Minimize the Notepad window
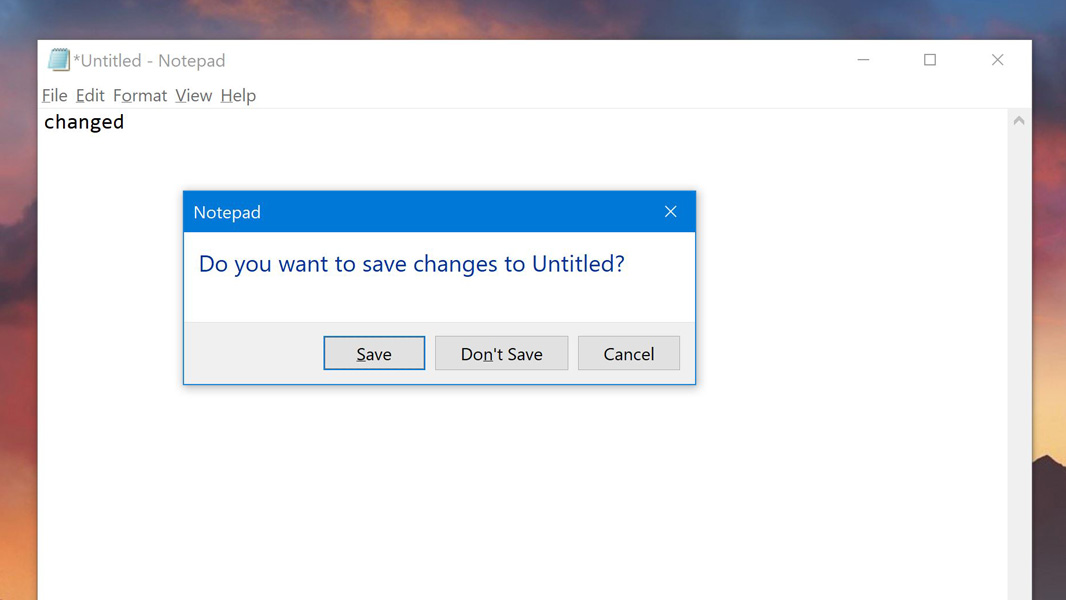The image size is (1066, 600). coord(863,60)
